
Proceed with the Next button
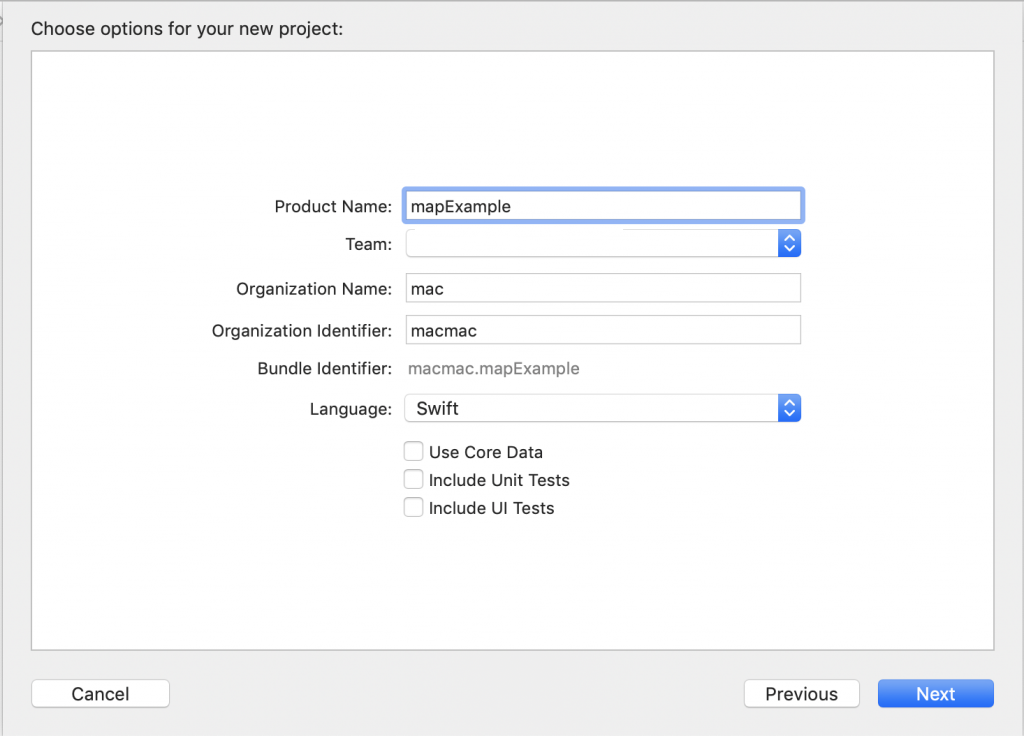point(935,694)
